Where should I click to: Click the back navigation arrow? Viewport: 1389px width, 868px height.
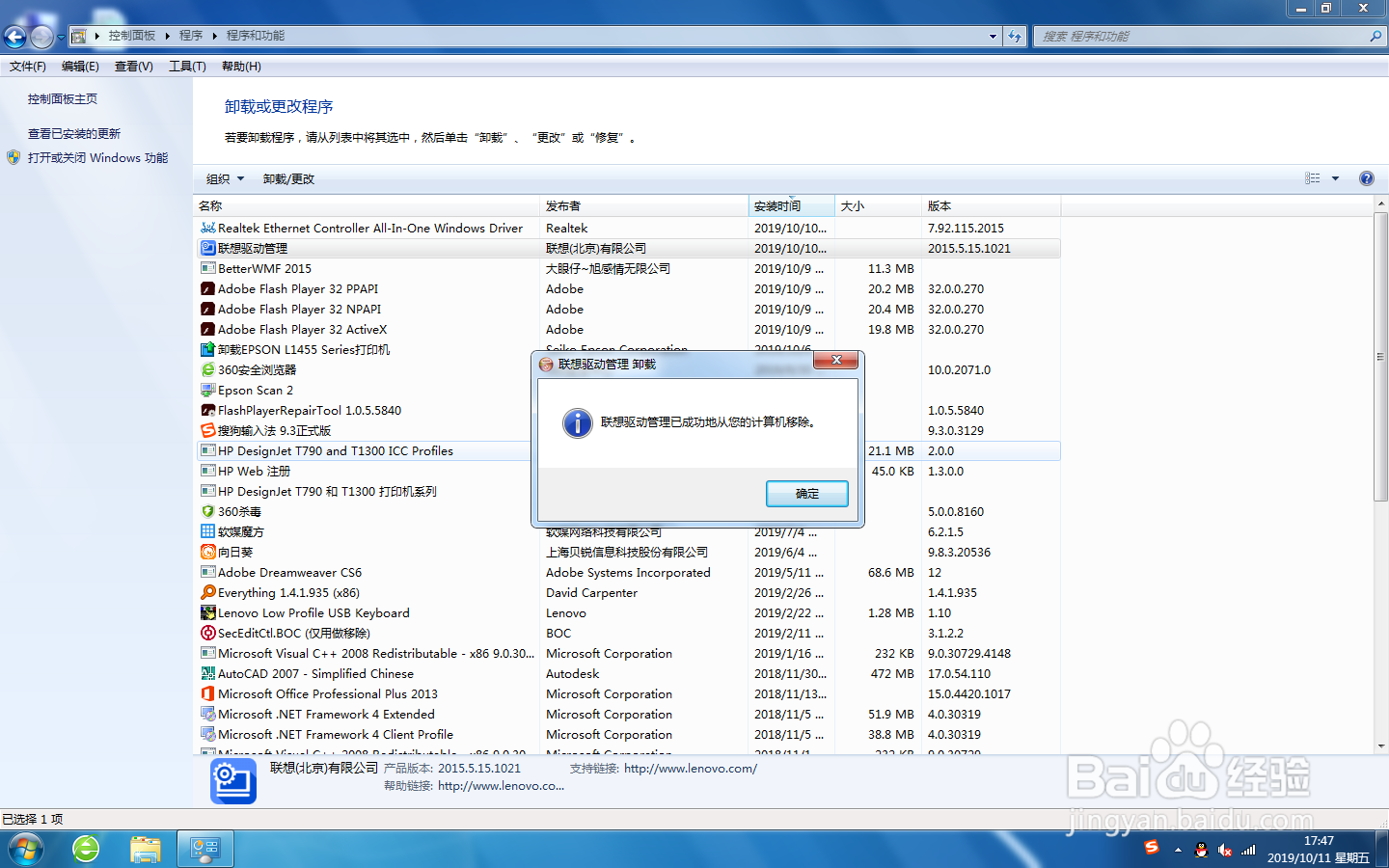(14, 36)
